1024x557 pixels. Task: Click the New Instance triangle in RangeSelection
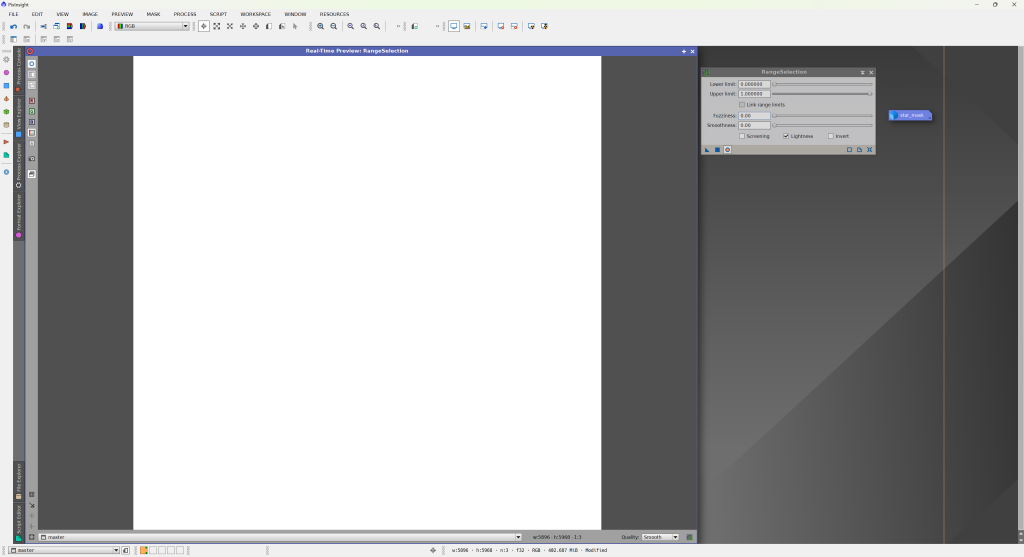[707, 150]
